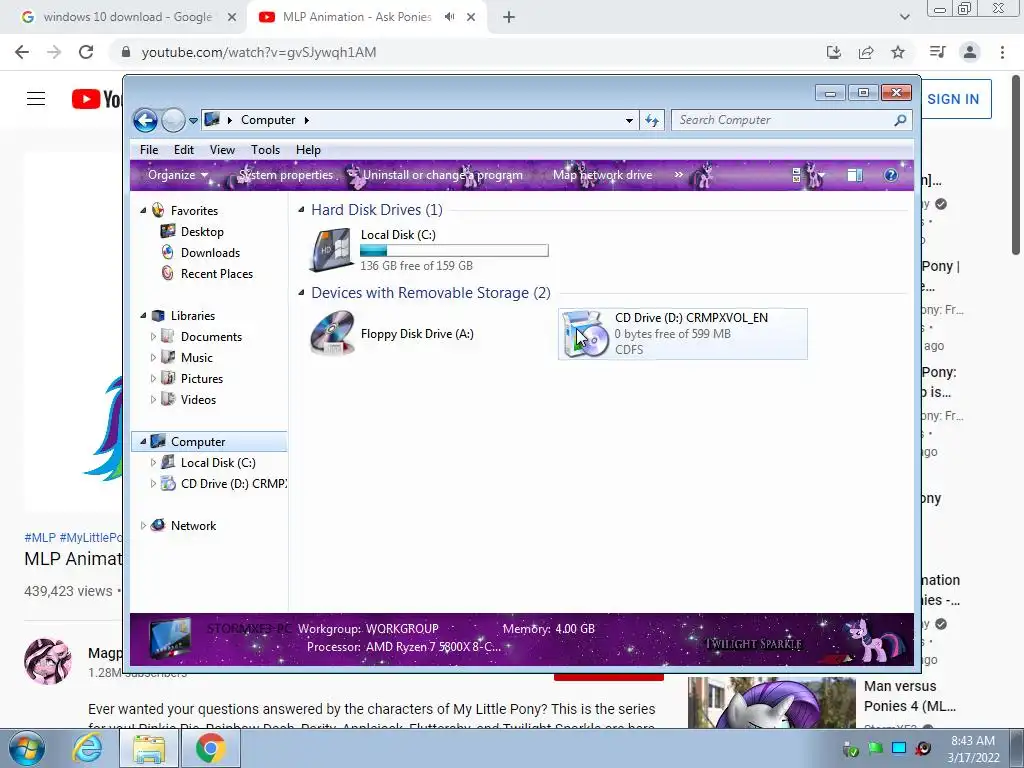Expand the Network tree node

143,526
